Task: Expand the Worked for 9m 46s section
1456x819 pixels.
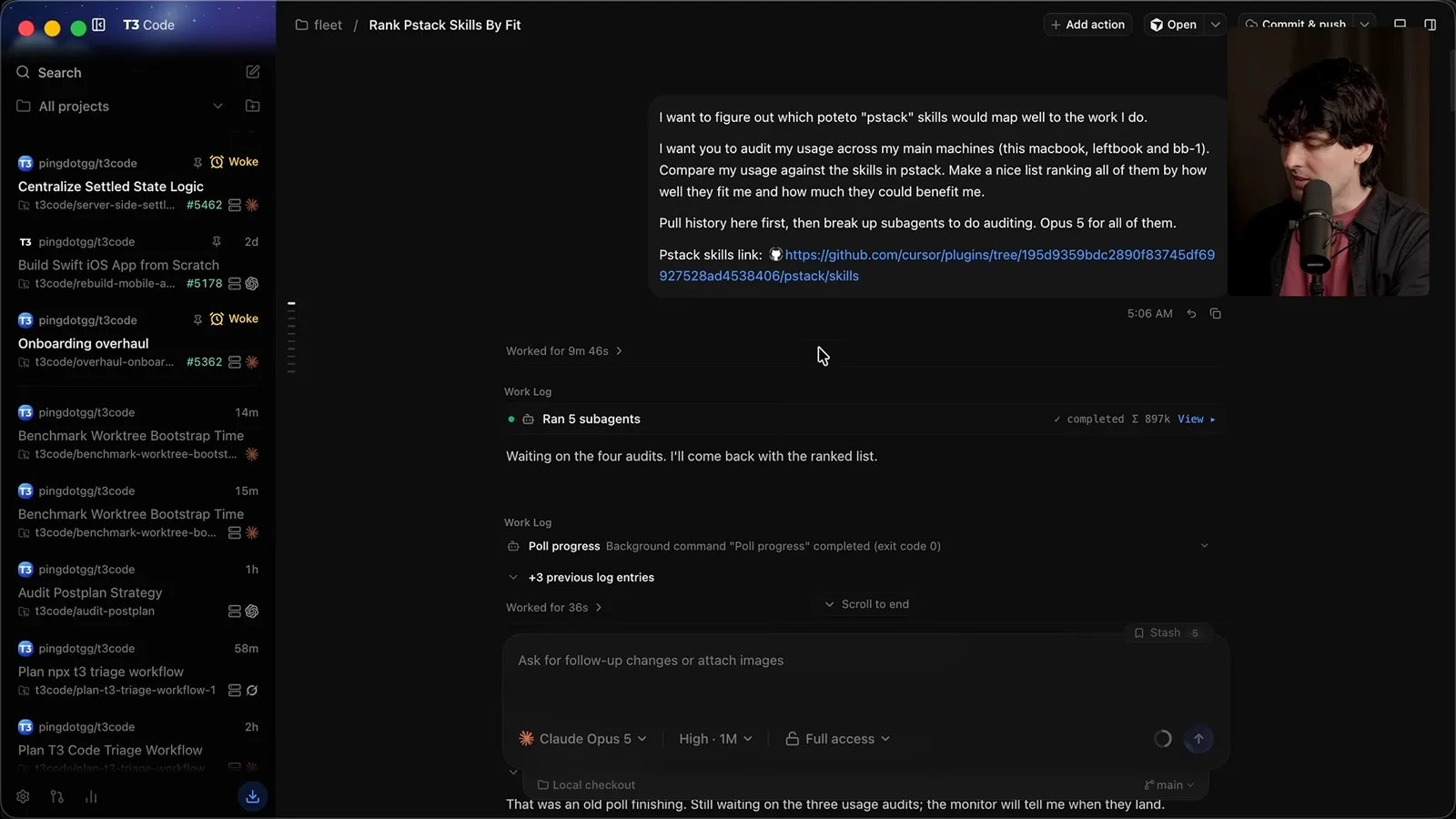Action: pyautogui.click(x=564, y=351)
